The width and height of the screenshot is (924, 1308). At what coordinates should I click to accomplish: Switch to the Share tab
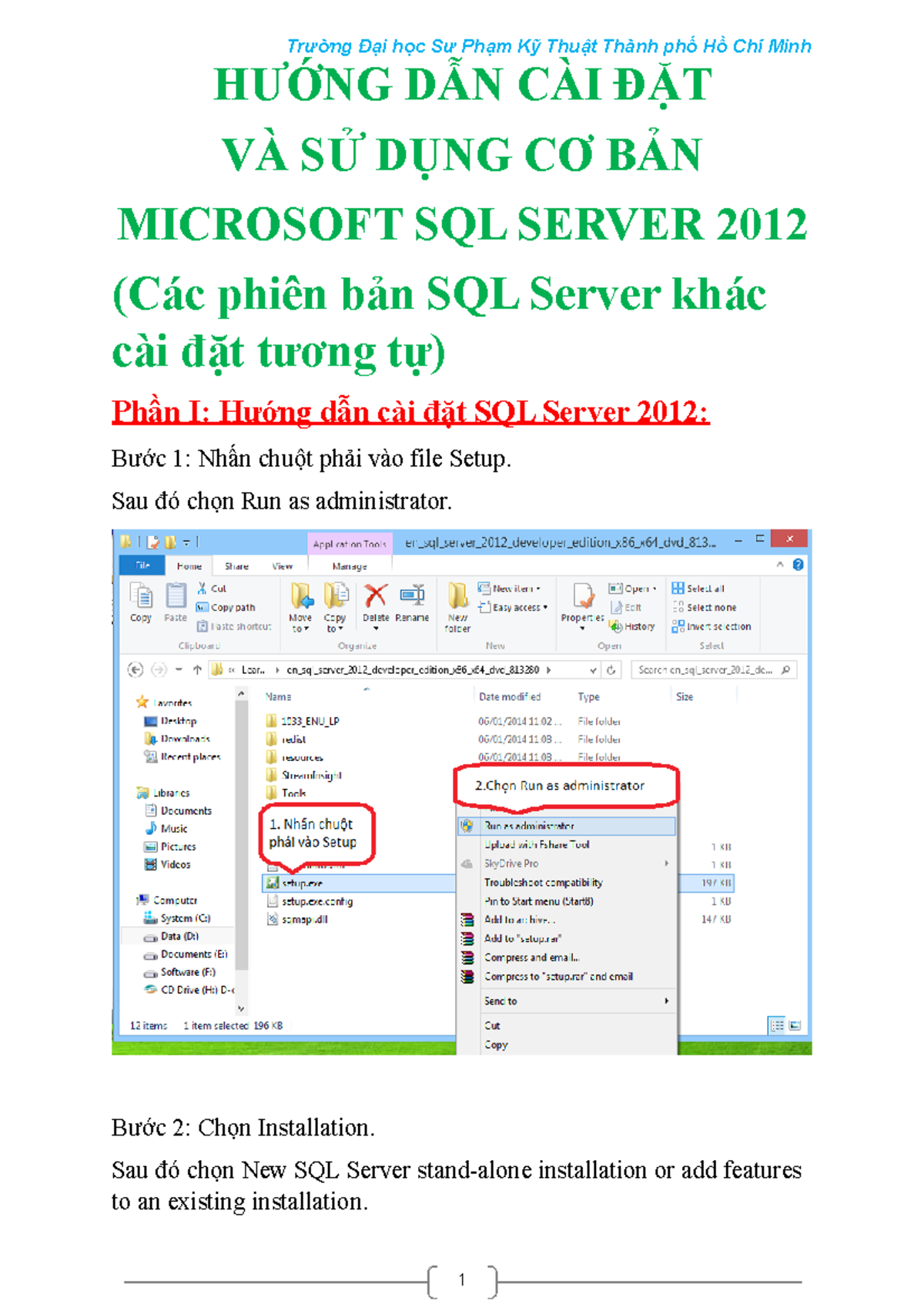click(236, 566)
